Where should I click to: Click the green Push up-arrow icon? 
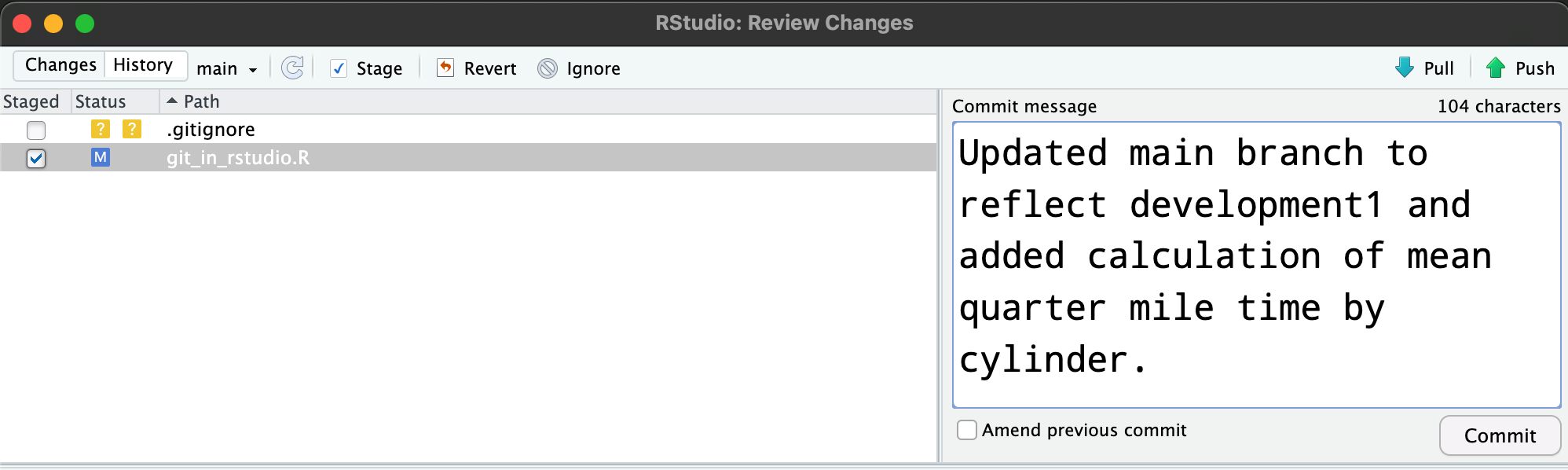1495,68
